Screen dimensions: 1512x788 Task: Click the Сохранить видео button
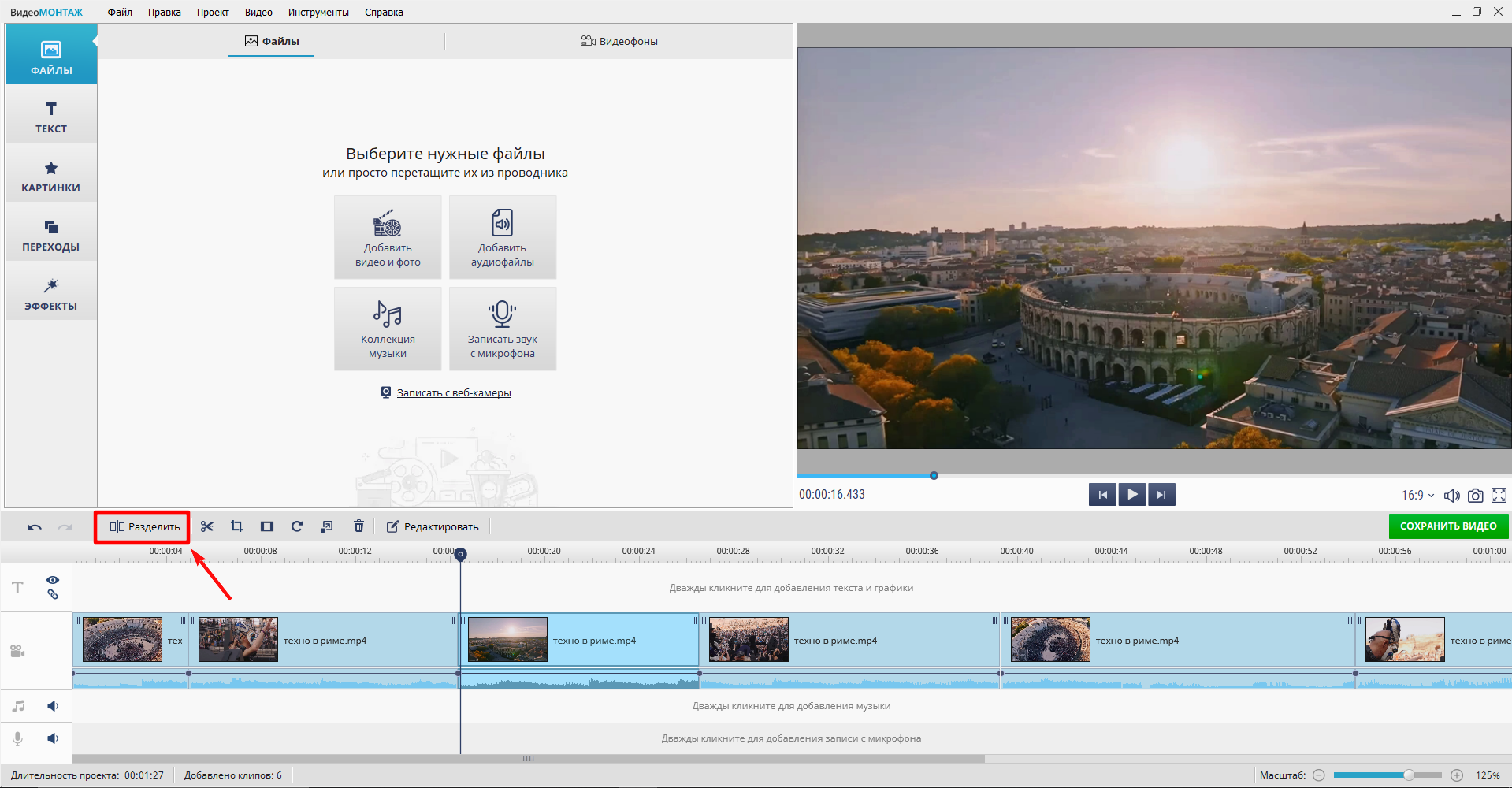1448,526
